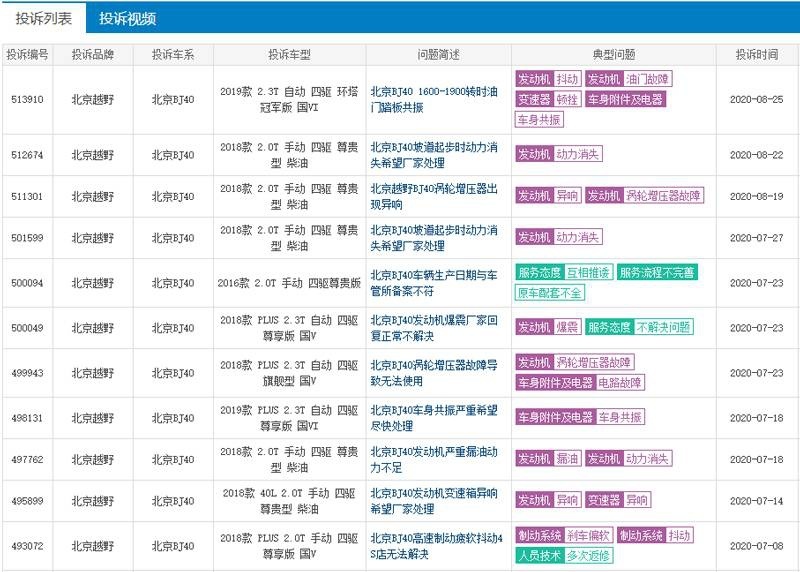Image resolution: width=800 pixels, height=572 pixels.
Task: Open complaint link for row 512674
Action: [x=434, y=155]
